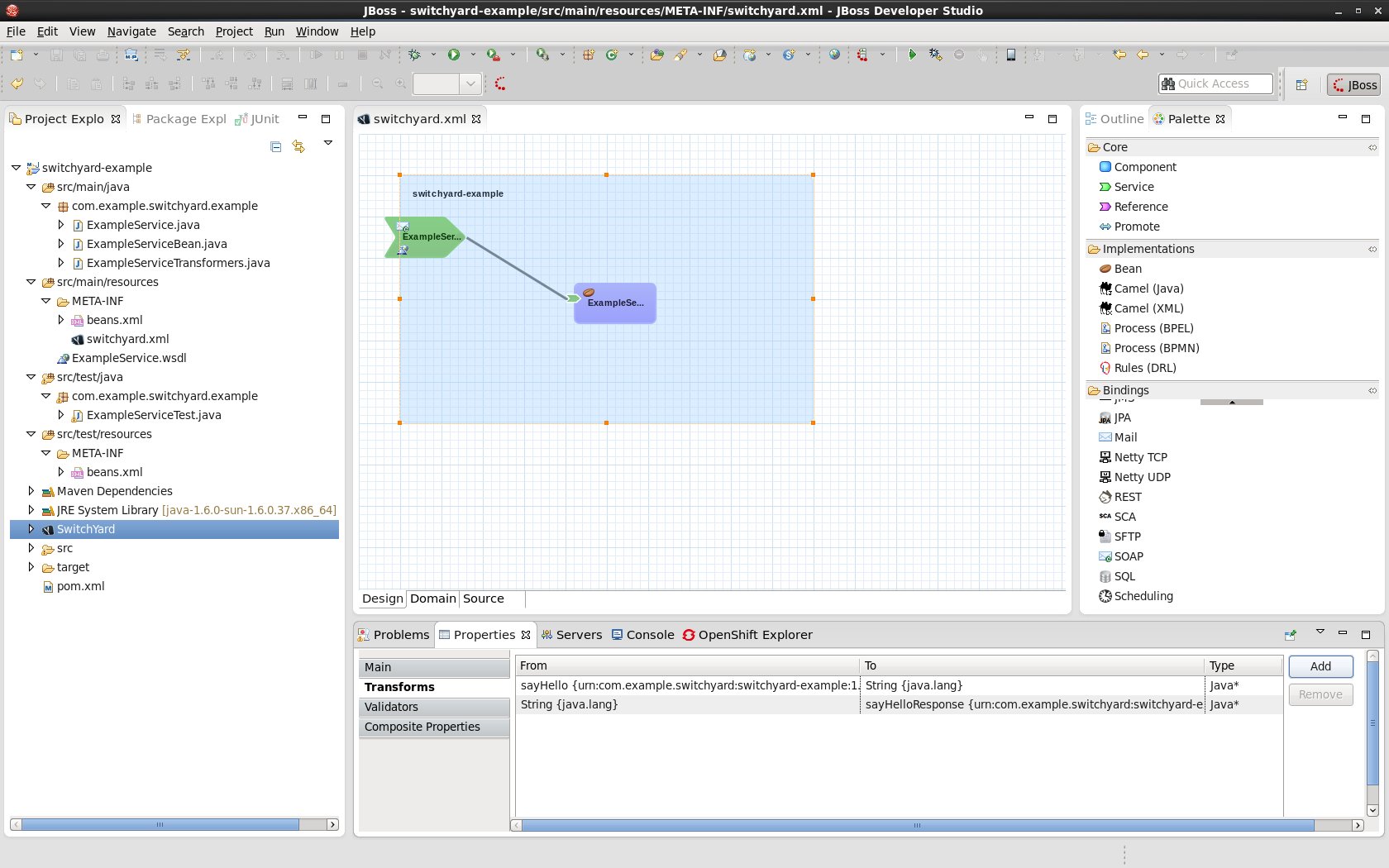
Task: Select Process (BPMN) in Palette
Action: (1149, 348)
